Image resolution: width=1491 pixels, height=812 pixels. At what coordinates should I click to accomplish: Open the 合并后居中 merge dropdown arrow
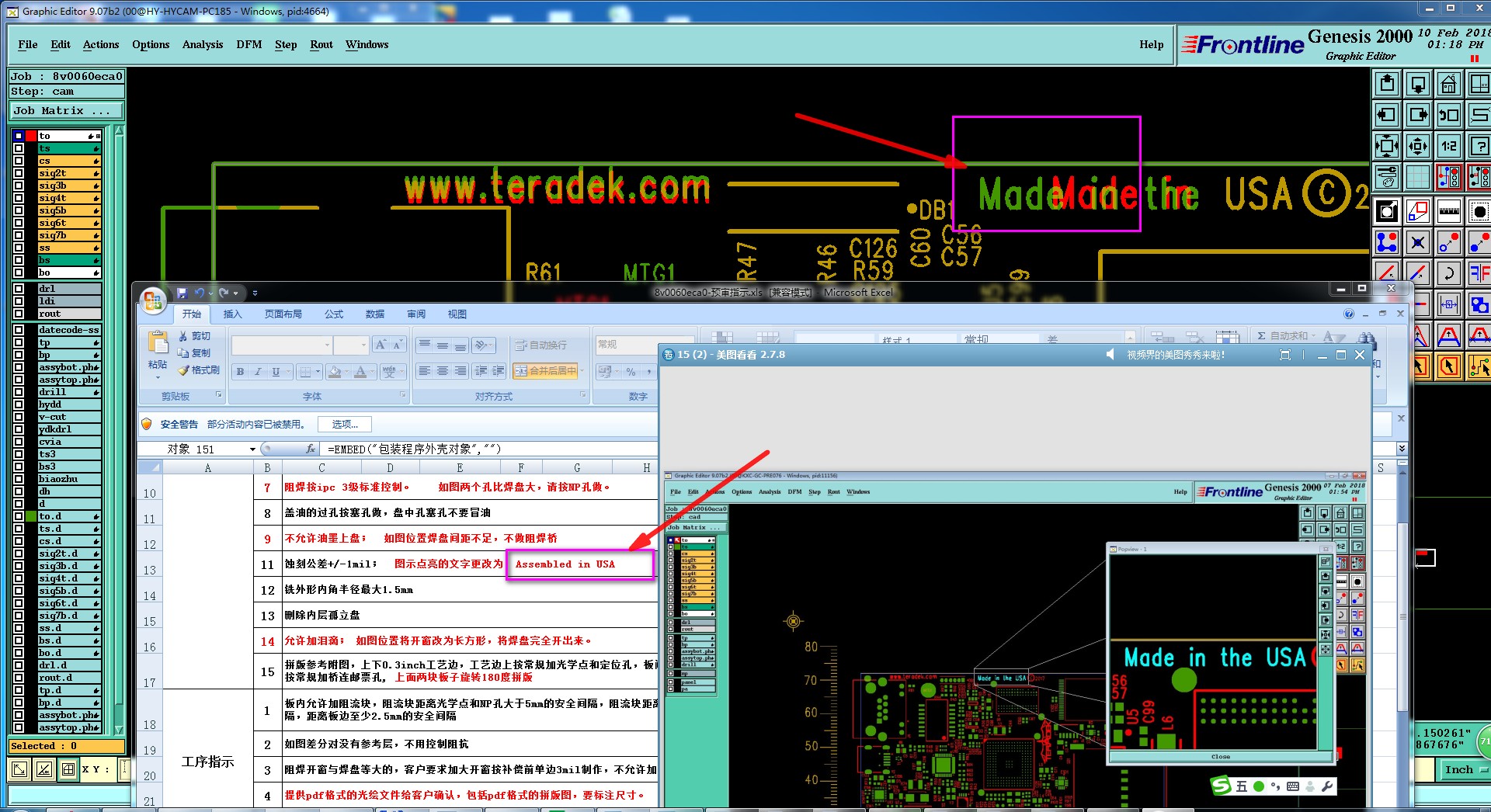(582, 370)
